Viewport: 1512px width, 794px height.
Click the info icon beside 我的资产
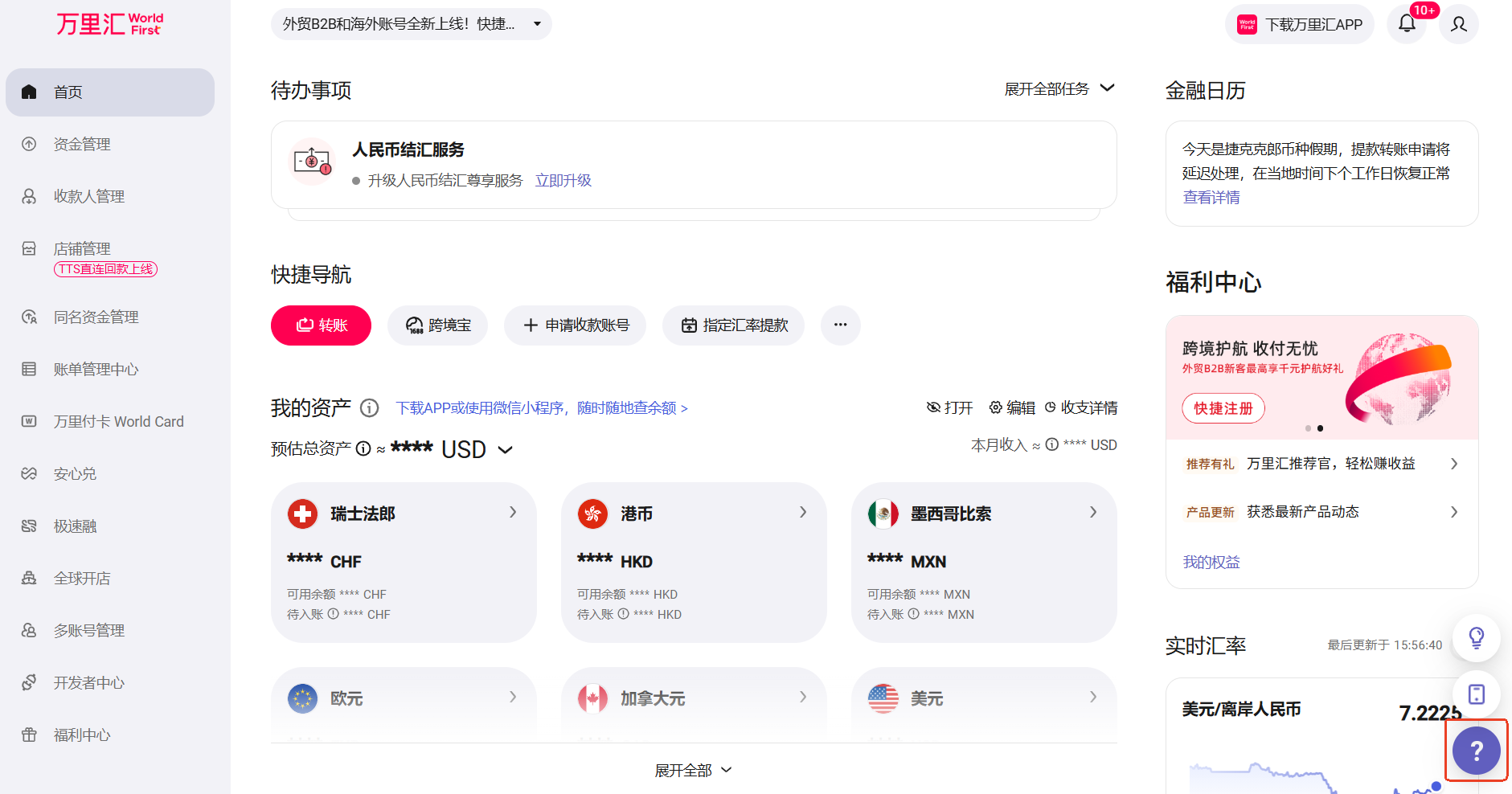point(369,408)
